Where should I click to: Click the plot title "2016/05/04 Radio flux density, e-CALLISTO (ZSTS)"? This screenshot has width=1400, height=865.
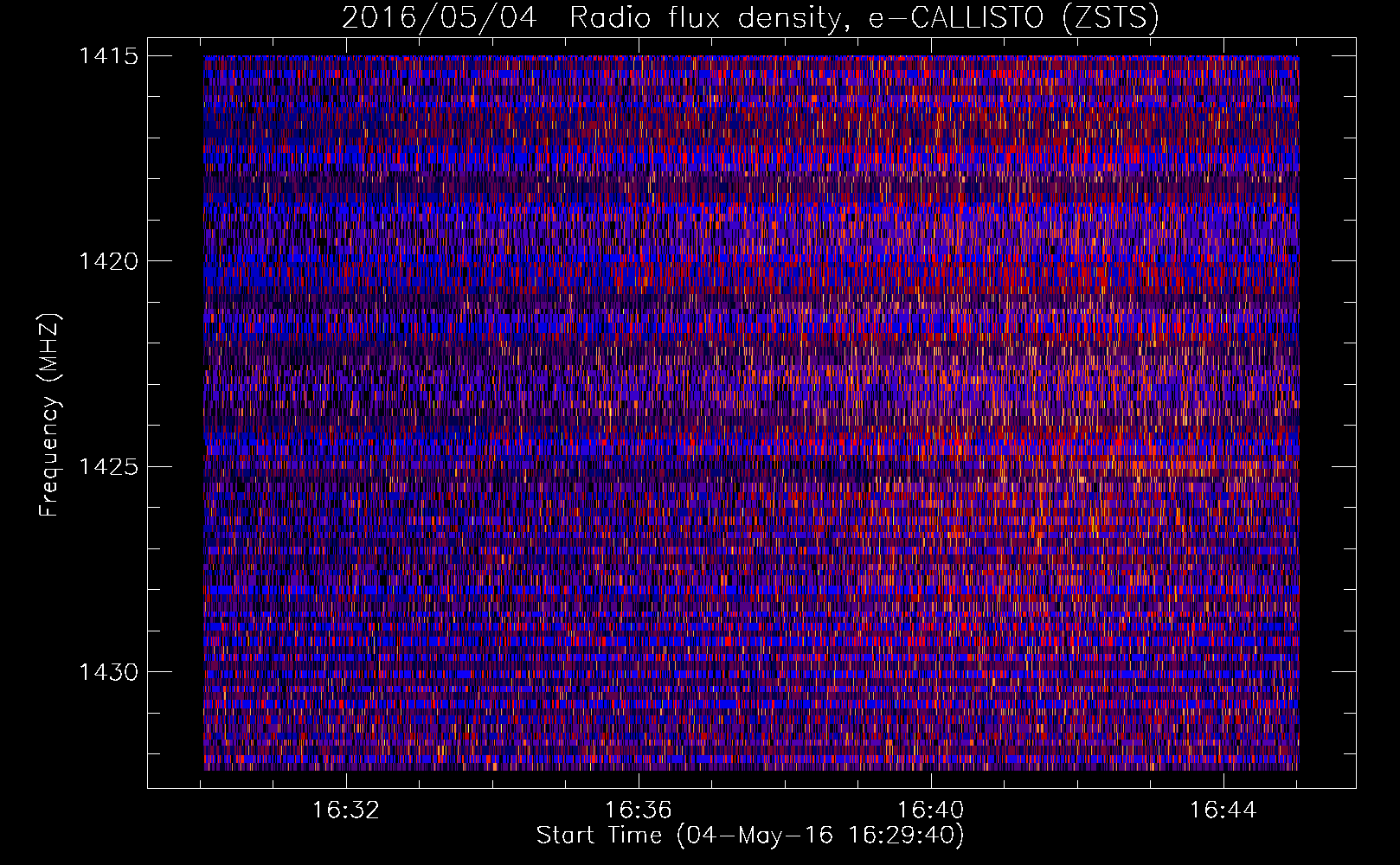[750, 18]
